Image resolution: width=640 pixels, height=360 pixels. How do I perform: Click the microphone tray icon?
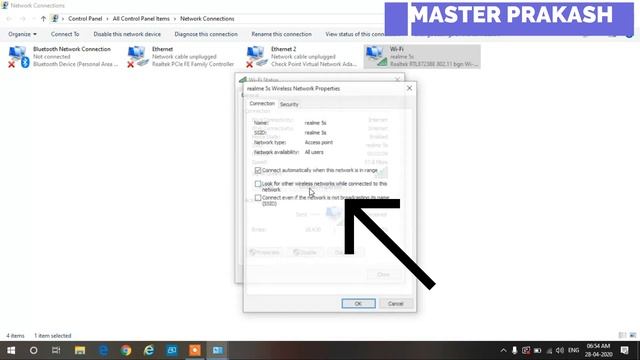[514, 350]
